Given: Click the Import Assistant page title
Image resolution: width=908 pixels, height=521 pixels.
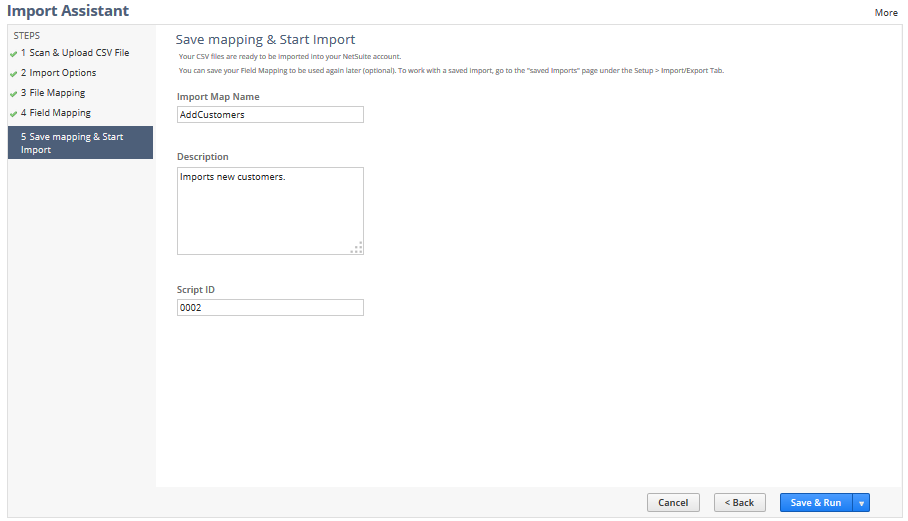Looking at the screenshot, I should point(68,11).
